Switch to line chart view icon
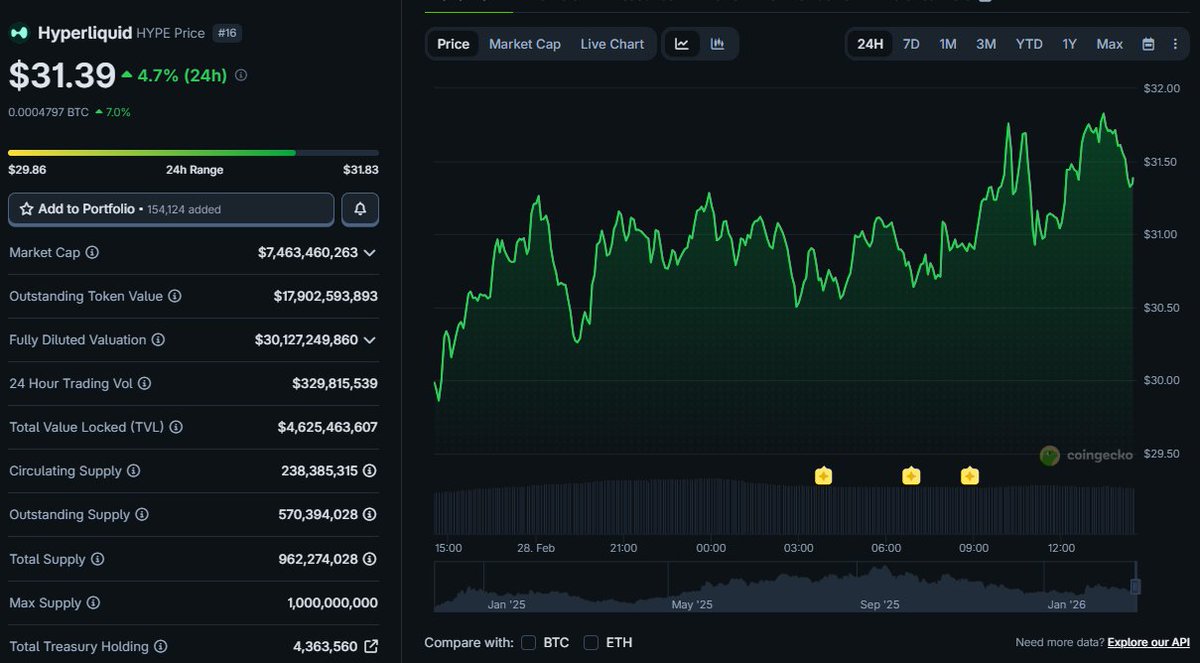This screenshot has height=663, width=1200. click(682, 44)
